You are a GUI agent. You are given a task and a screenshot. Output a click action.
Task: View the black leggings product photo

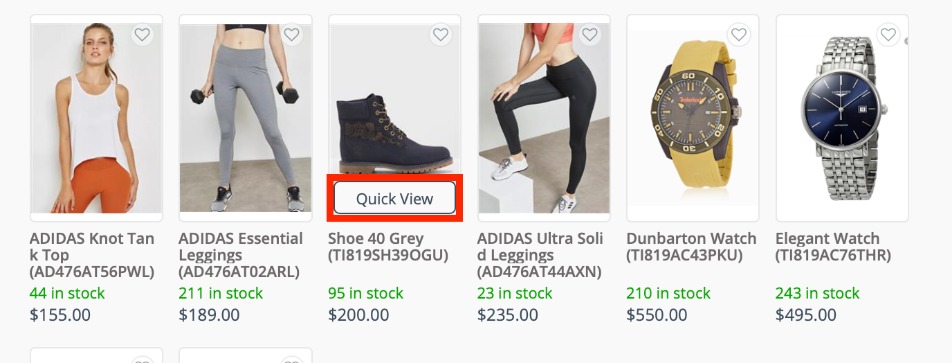[x=544, y=118]
